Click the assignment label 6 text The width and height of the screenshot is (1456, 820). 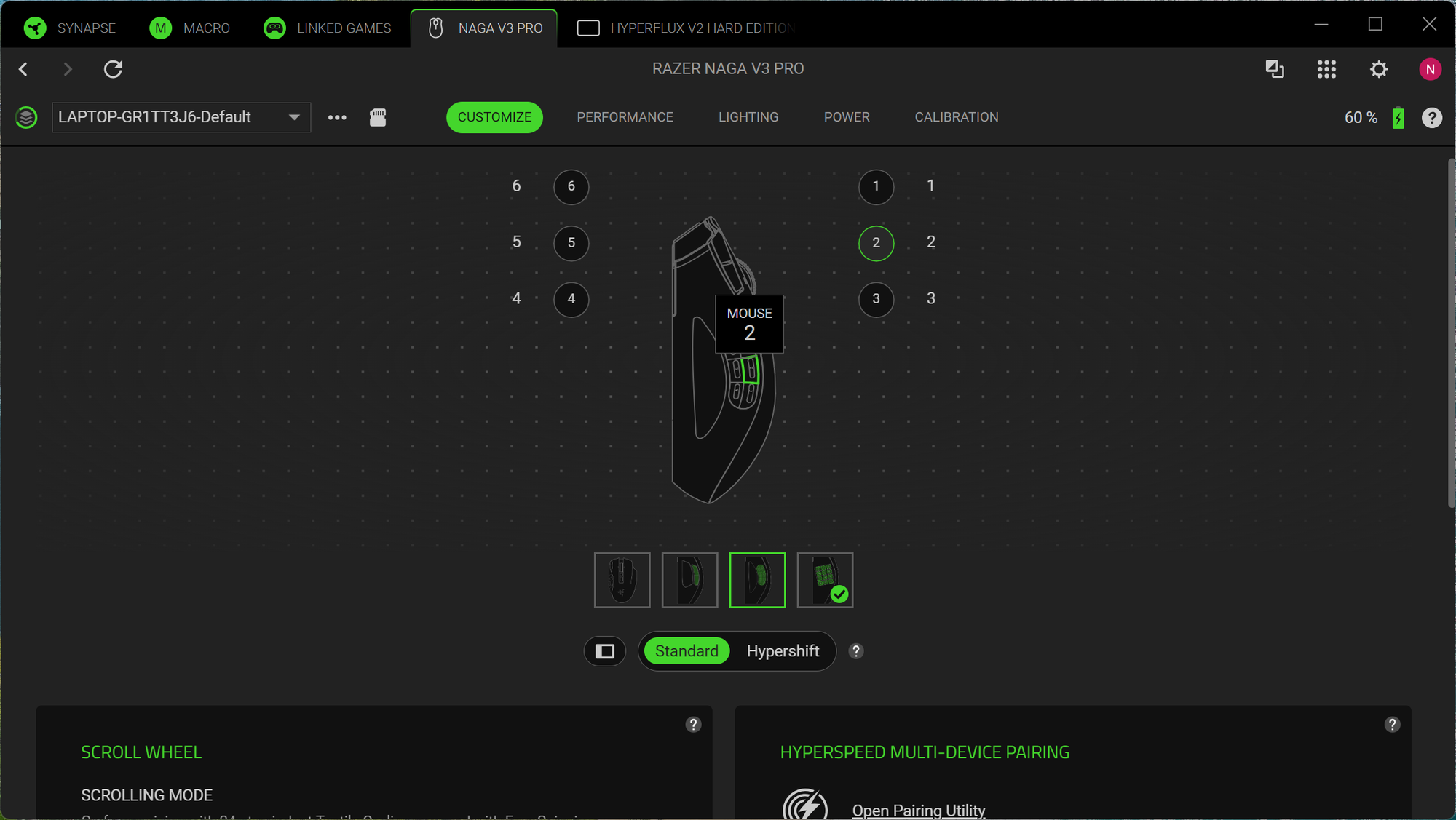[x=516, y=186]
